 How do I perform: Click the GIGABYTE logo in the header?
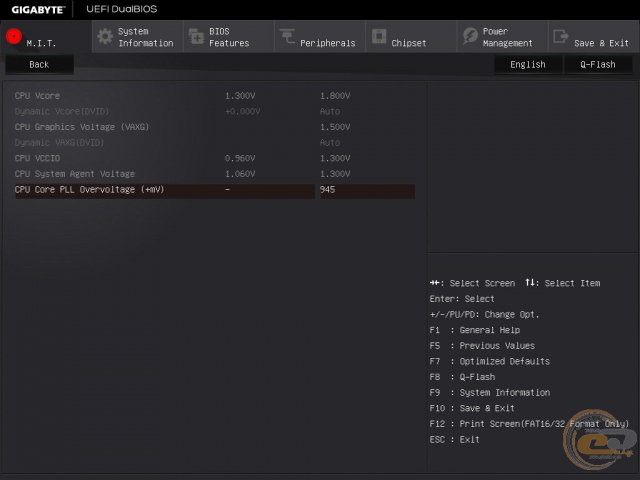click(x=38, y=9)
